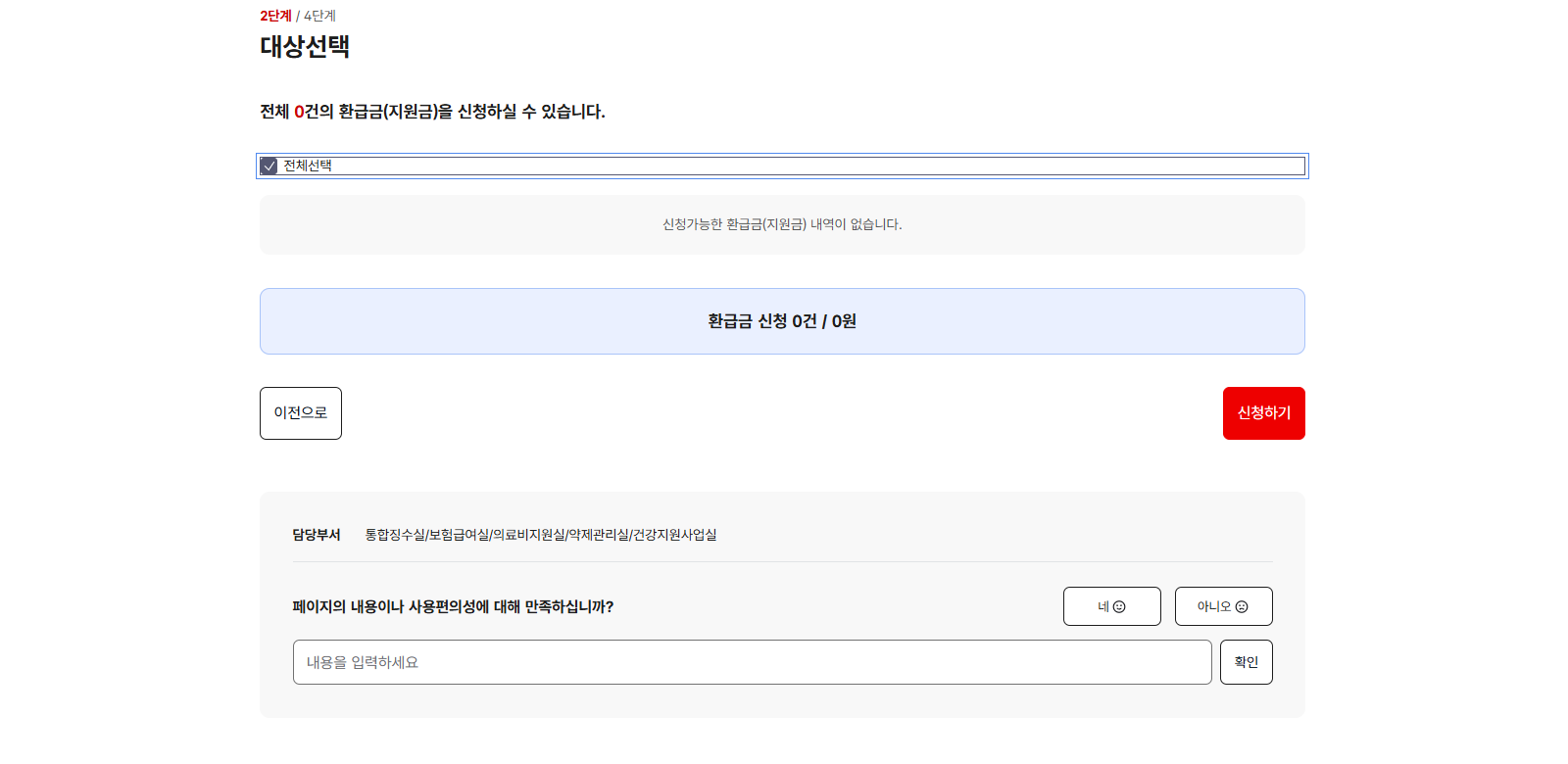Click the 전체 0건의 환급금 notice text
Image resolution: width=1568 pixels, height=764 pixels.
tap(432, 112)
